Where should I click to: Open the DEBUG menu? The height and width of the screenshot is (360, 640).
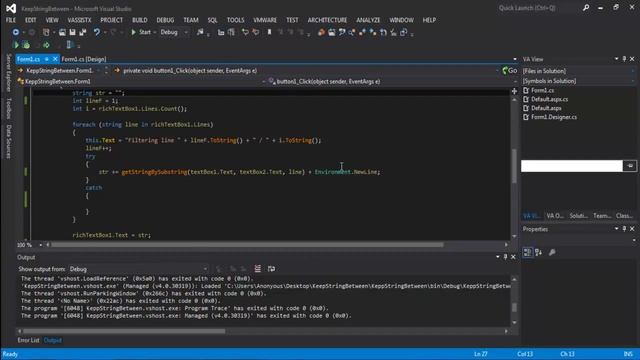point(165,20)
